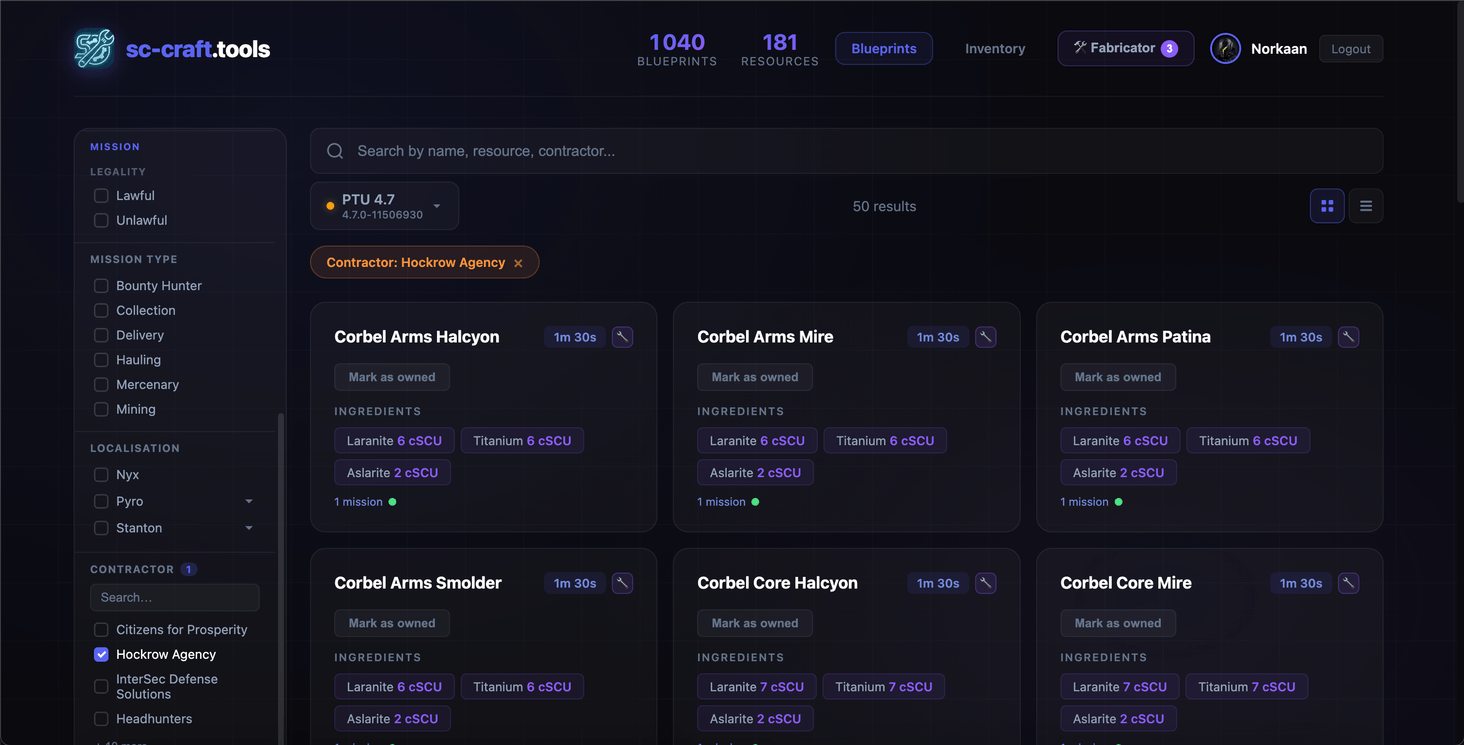Uncheck the Hockrow Agency contractor
This screenshot has width=1464, height=745.
click(x=101, y=655)
